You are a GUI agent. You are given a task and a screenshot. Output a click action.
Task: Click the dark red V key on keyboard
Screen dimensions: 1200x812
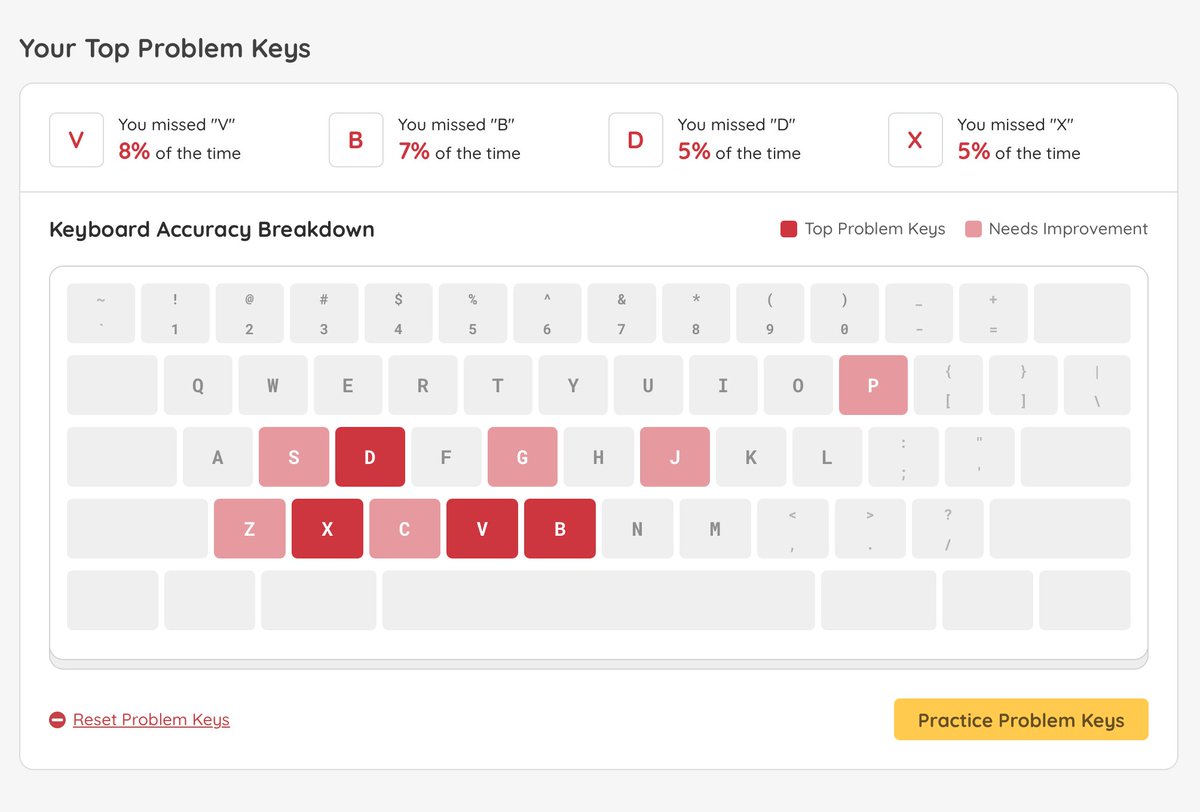coord(482,529)
